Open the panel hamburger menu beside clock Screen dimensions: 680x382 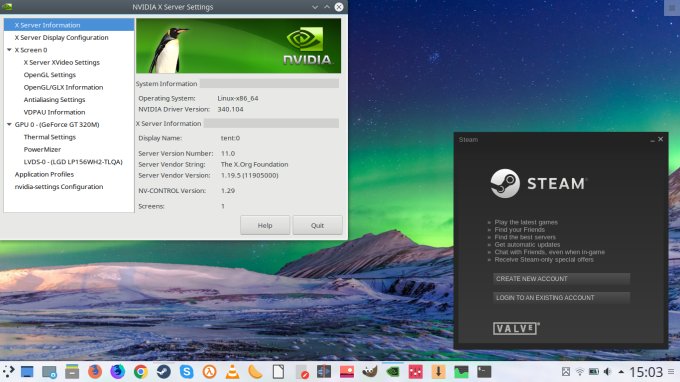[x=671, y=372]
